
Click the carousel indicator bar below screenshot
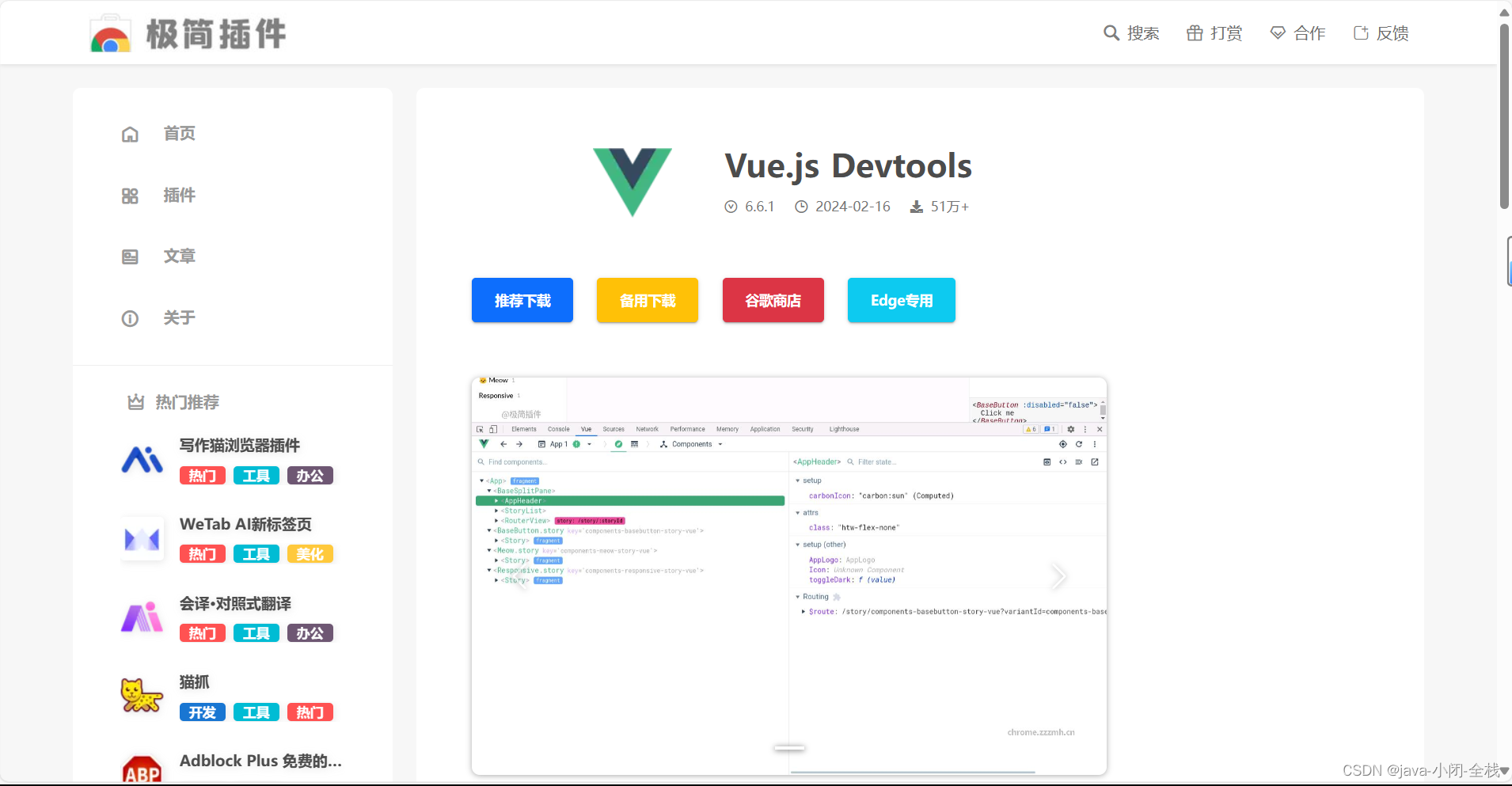789,747
